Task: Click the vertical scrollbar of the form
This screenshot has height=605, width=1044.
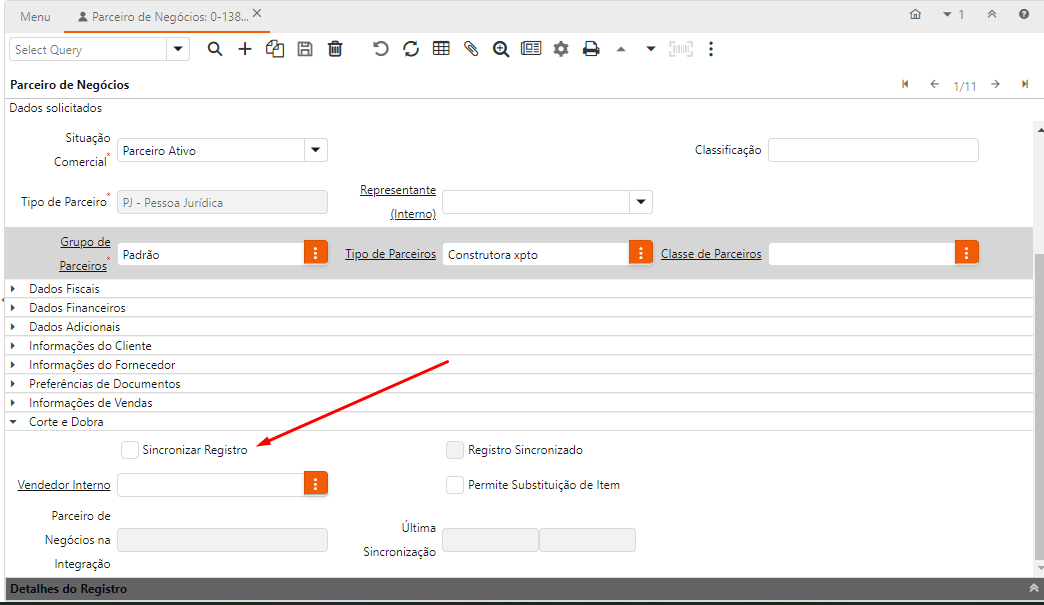Action: point(1038,400)
